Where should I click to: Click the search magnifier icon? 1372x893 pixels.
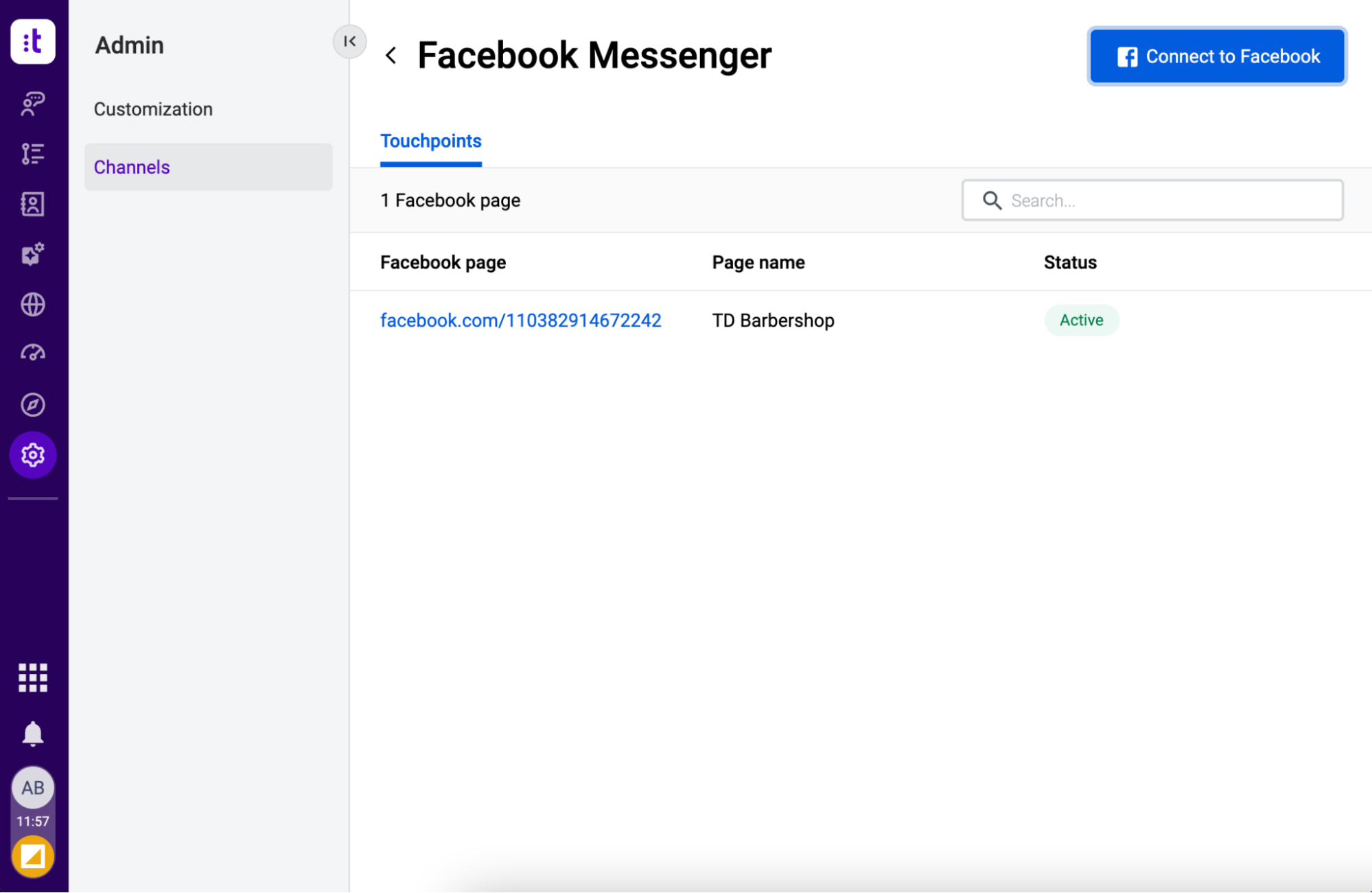coord(992,200)
